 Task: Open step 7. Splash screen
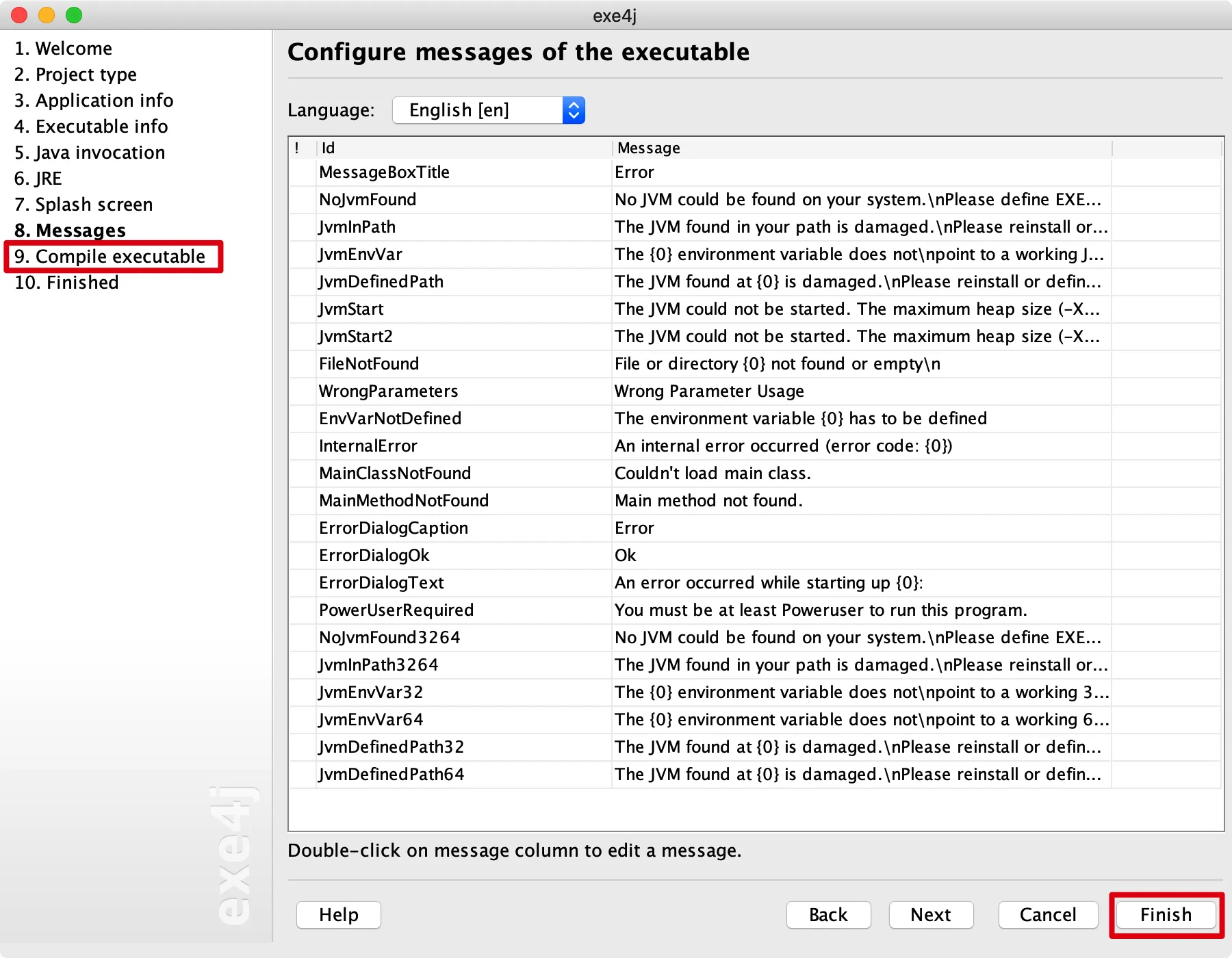click(x=84, y=205)
